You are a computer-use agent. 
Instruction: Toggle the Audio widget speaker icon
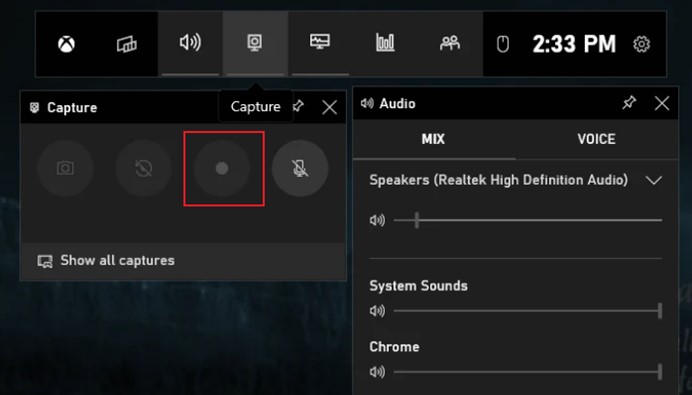tap(190, 43)
